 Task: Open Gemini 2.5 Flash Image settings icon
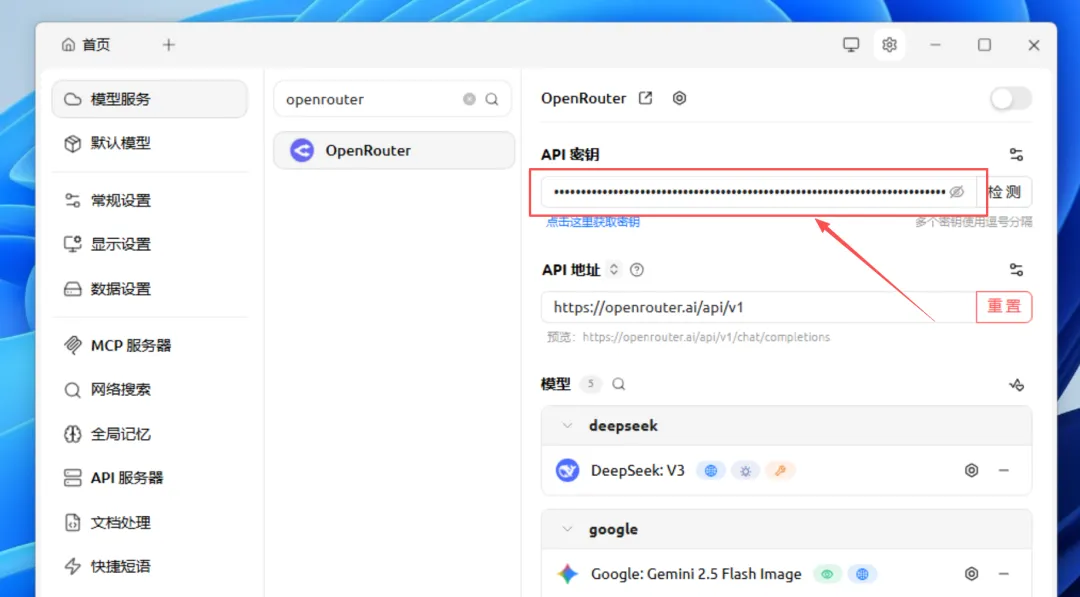click(x=971, y=574)
